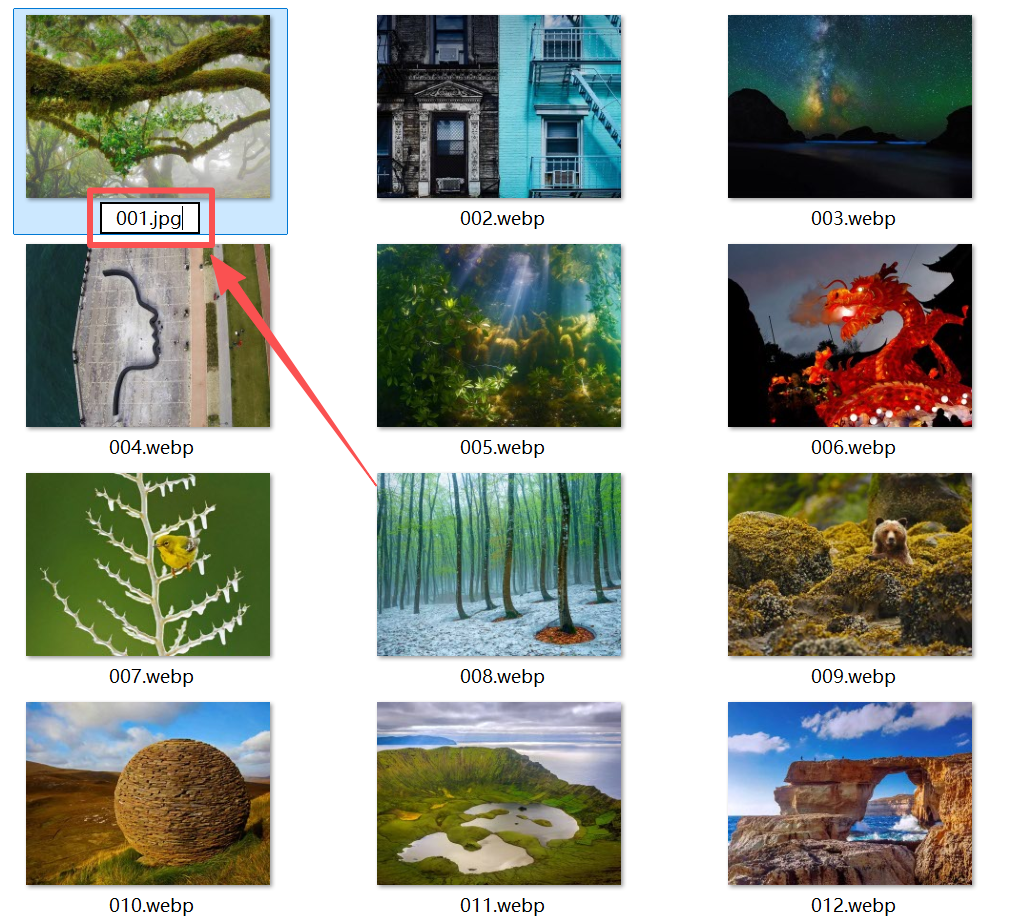Select the bear among mossy rocks thumbnail
Screen dimensions: 1026x921
pos(849,565)
